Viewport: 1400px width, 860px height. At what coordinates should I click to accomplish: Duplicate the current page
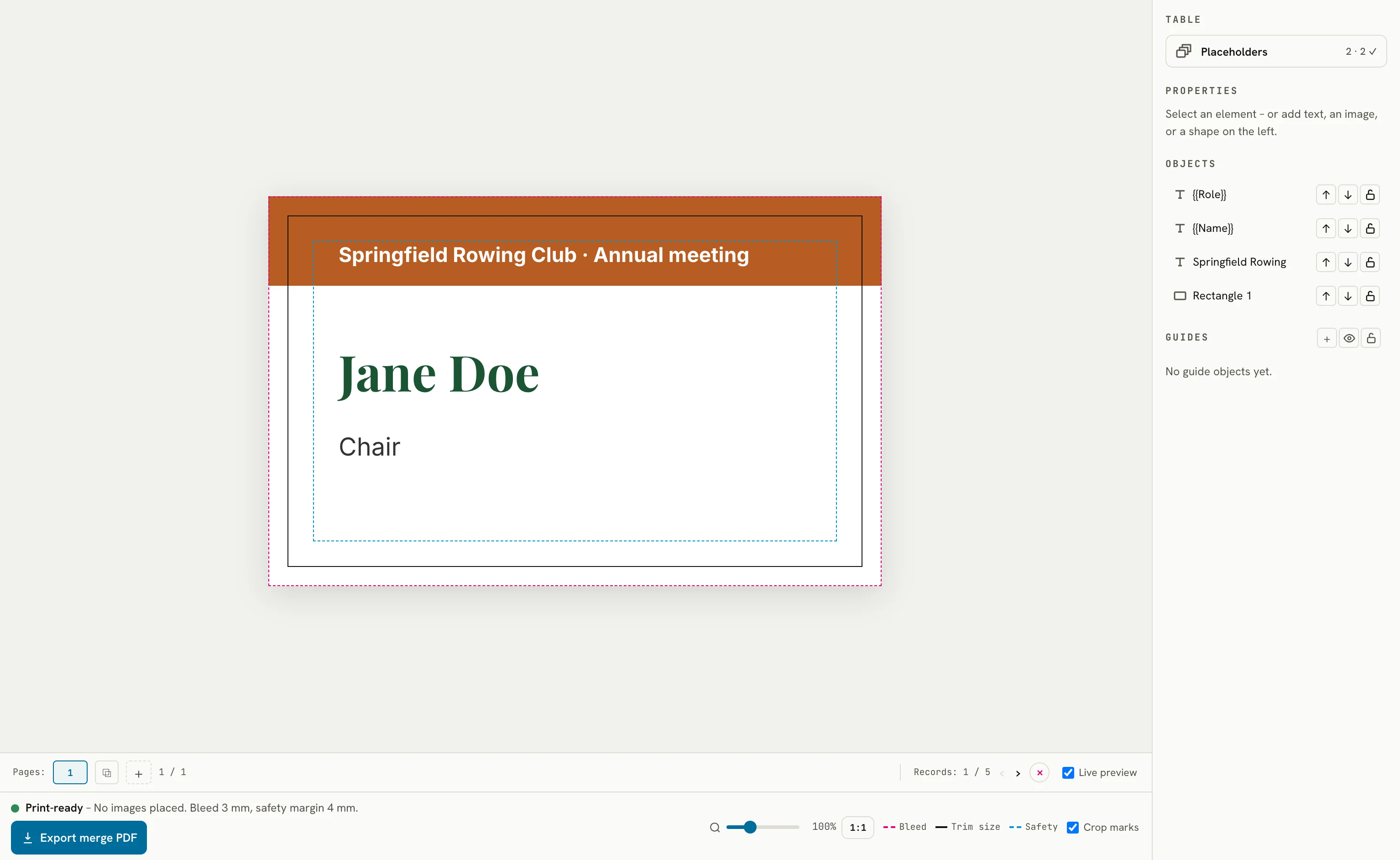[x=106, y=772]
